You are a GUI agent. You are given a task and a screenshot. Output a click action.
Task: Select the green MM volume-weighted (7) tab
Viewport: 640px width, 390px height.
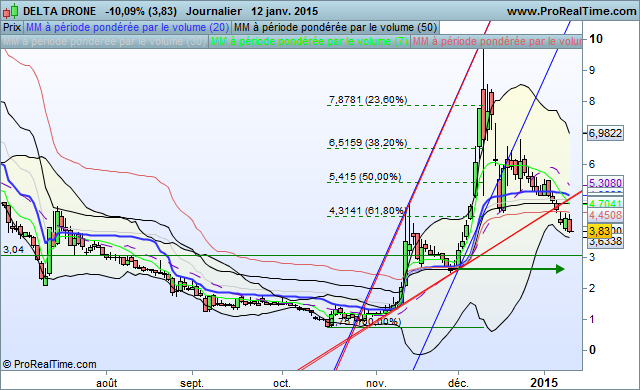click(309, 41)
